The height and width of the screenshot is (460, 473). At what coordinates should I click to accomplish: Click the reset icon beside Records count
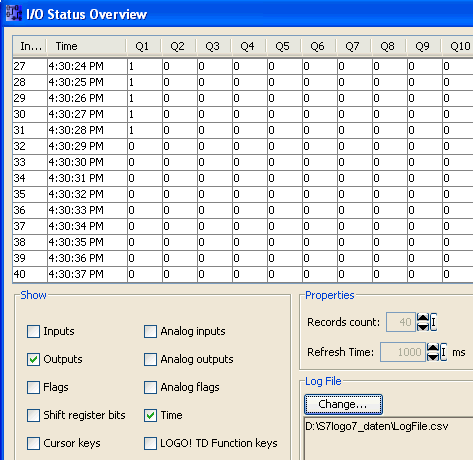(x=433, y=322)
